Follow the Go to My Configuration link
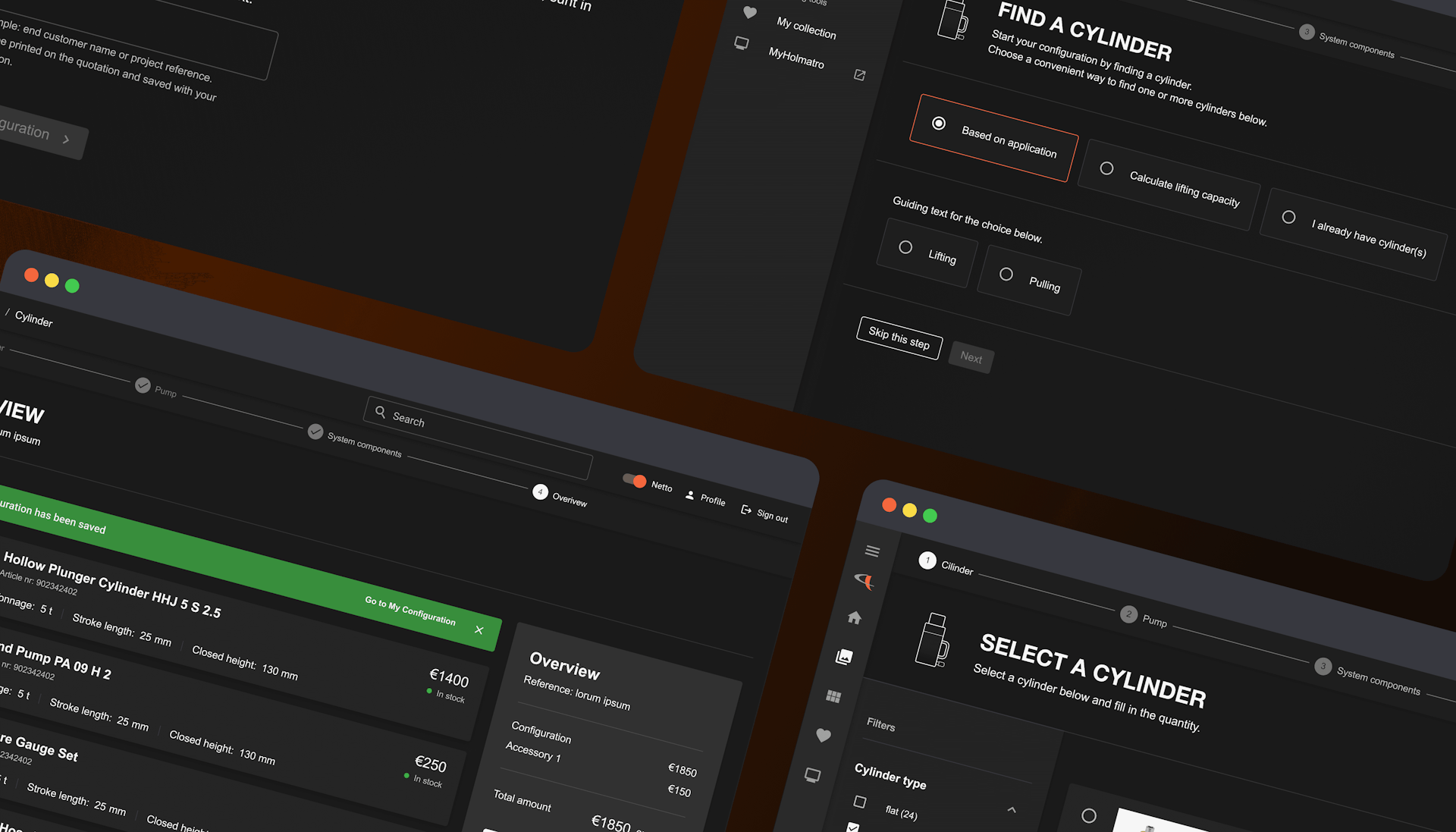Image resolution: width=1456 pixels, height=832 pixels. 409,611
